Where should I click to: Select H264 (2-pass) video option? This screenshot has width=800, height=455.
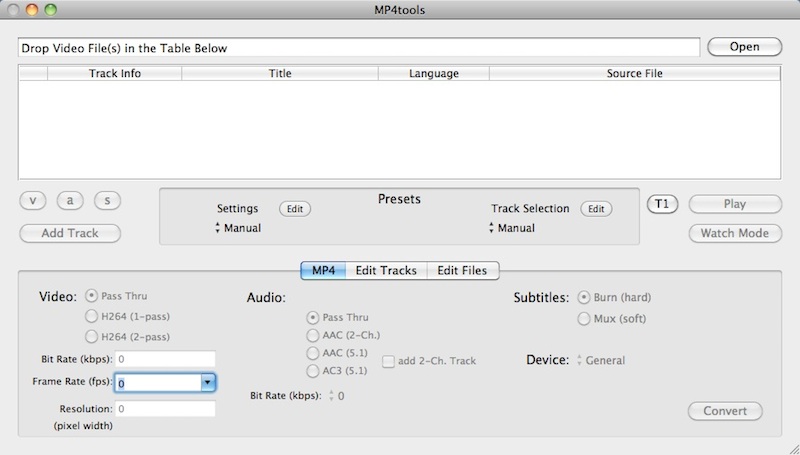coord(93,336)
